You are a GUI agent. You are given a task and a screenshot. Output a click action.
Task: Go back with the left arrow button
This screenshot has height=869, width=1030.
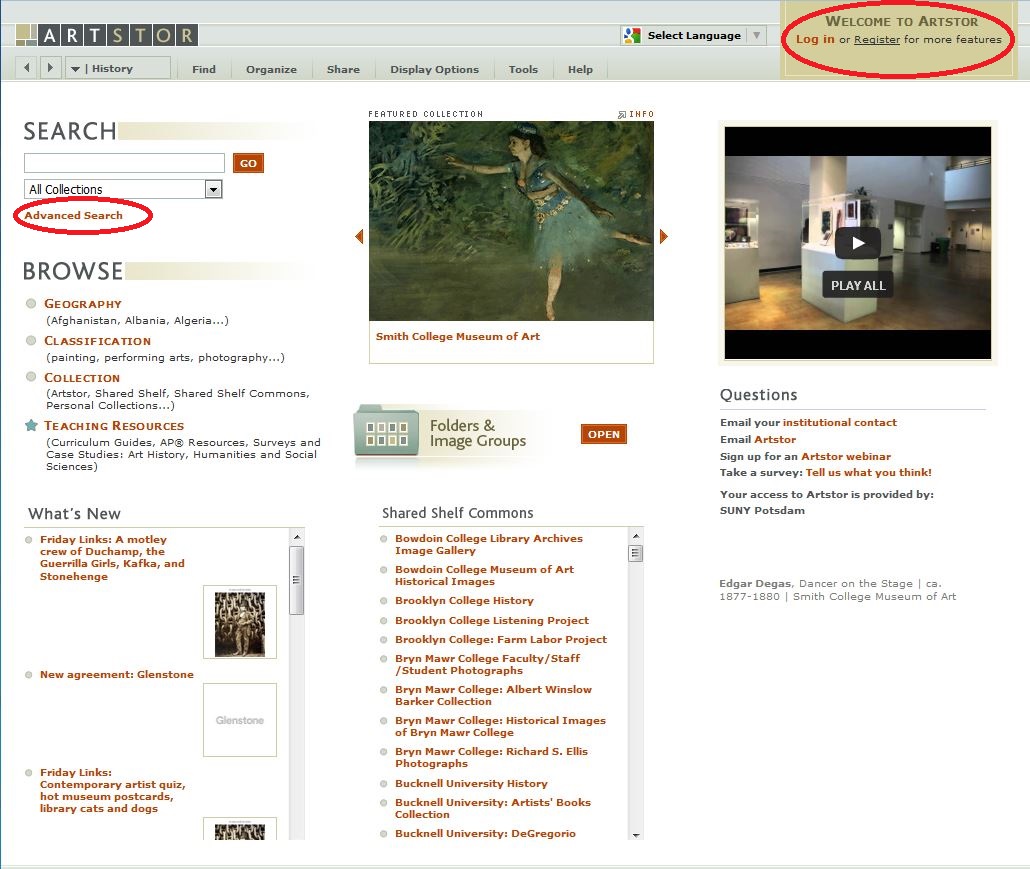27,68
